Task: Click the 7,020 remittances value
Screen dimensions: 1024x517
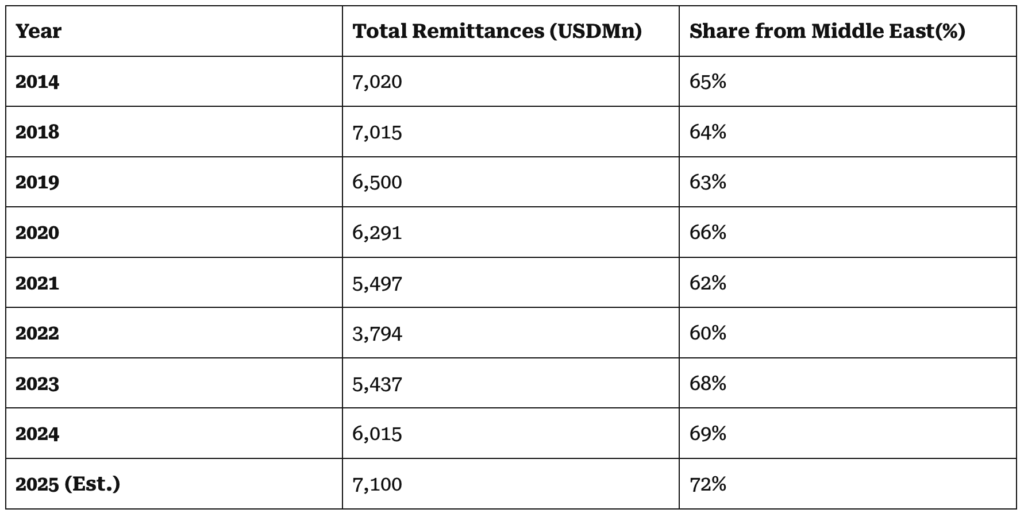Action: pyautogui.click(x=377, y=82)
